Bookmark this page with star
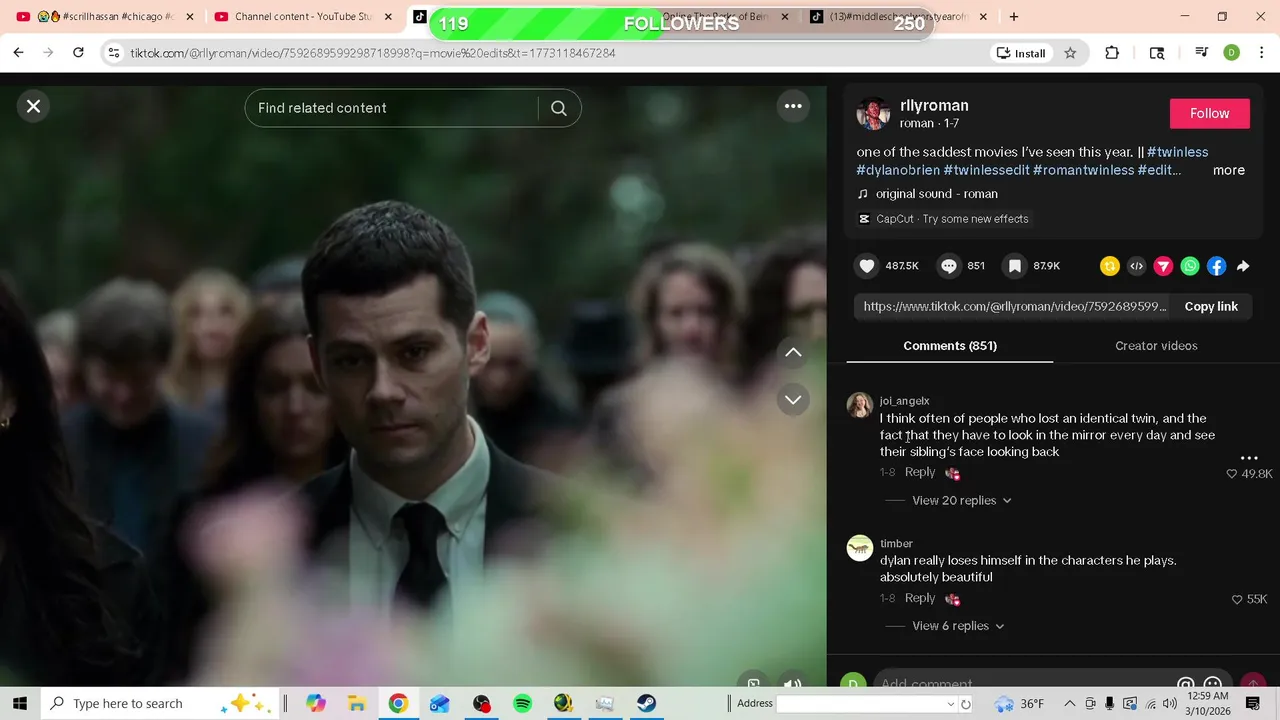Screen dimensions: 1280x720 [x=1070, y=53]
